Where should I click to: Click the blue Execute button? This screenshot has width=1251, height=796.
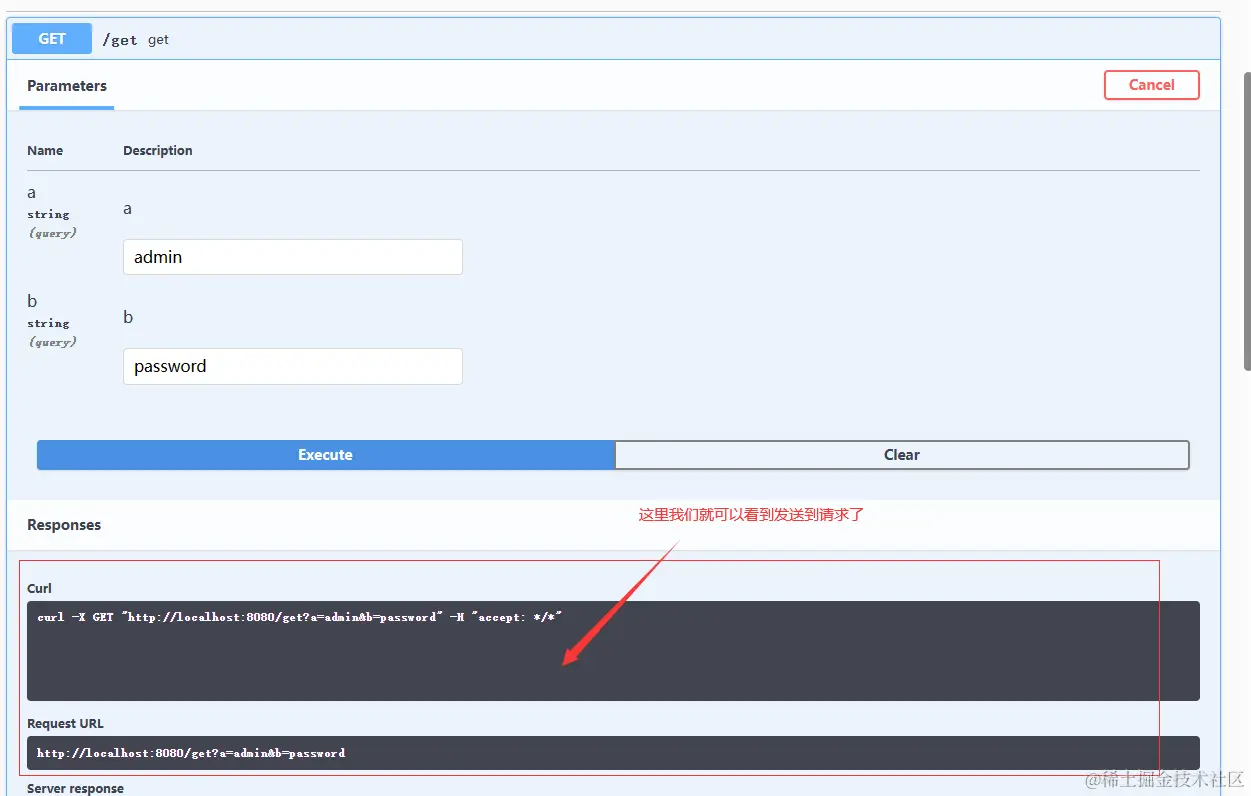pyautogui.click(x=326, y=455)
